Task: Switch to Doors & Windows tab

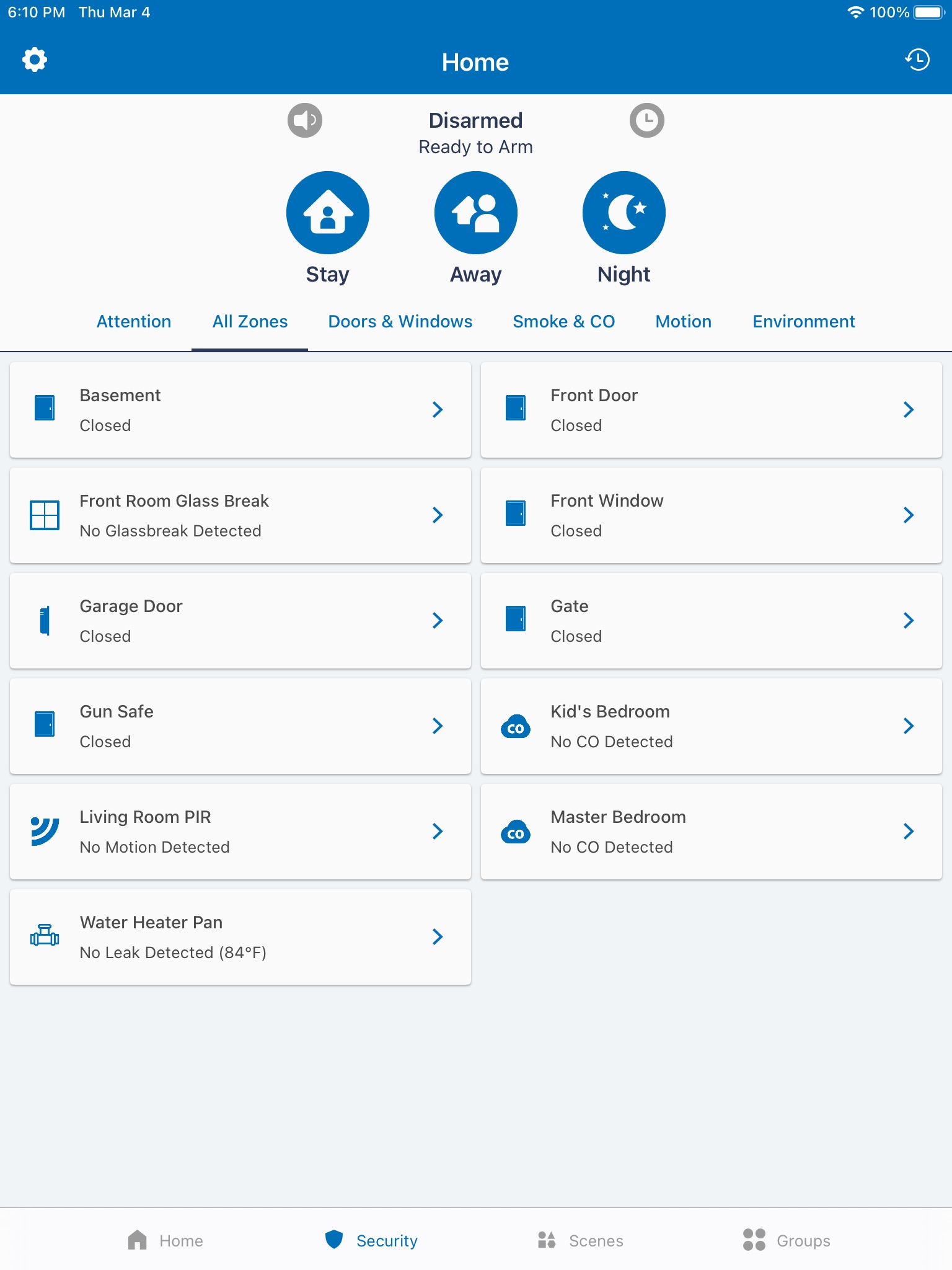Action: pos(400,322)
